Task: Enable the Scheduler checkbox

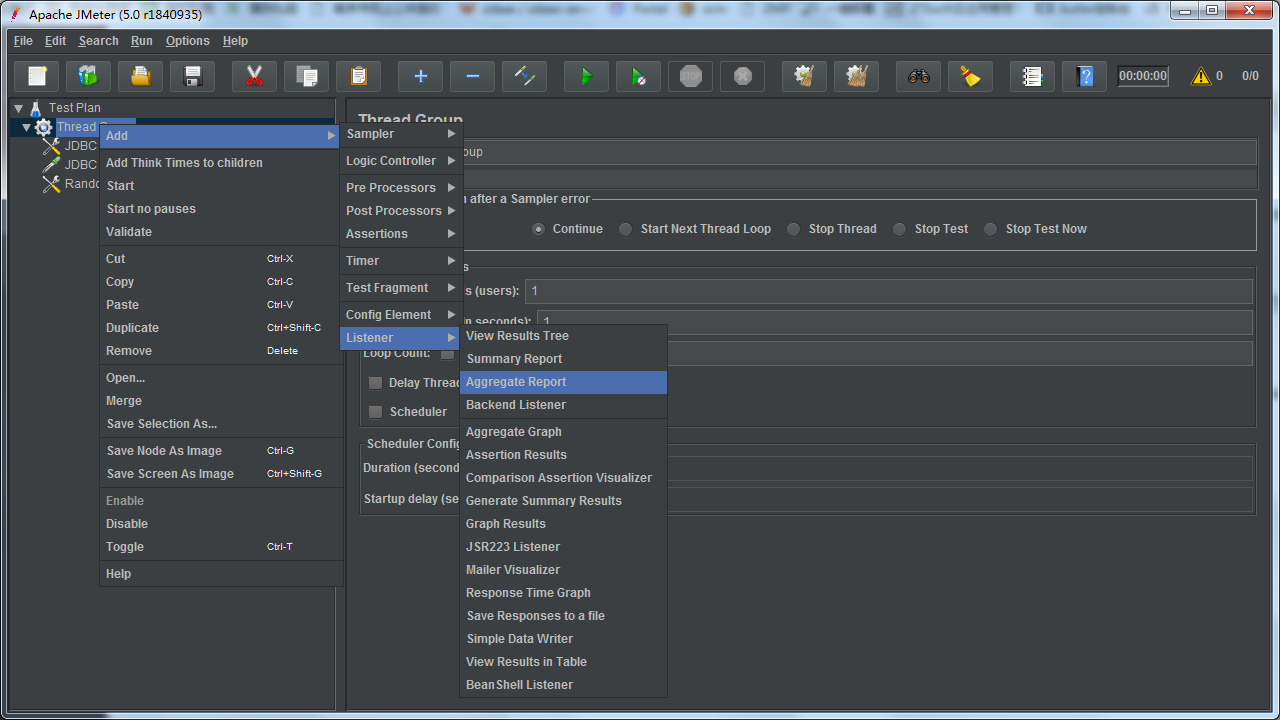Action: [375, 412]
